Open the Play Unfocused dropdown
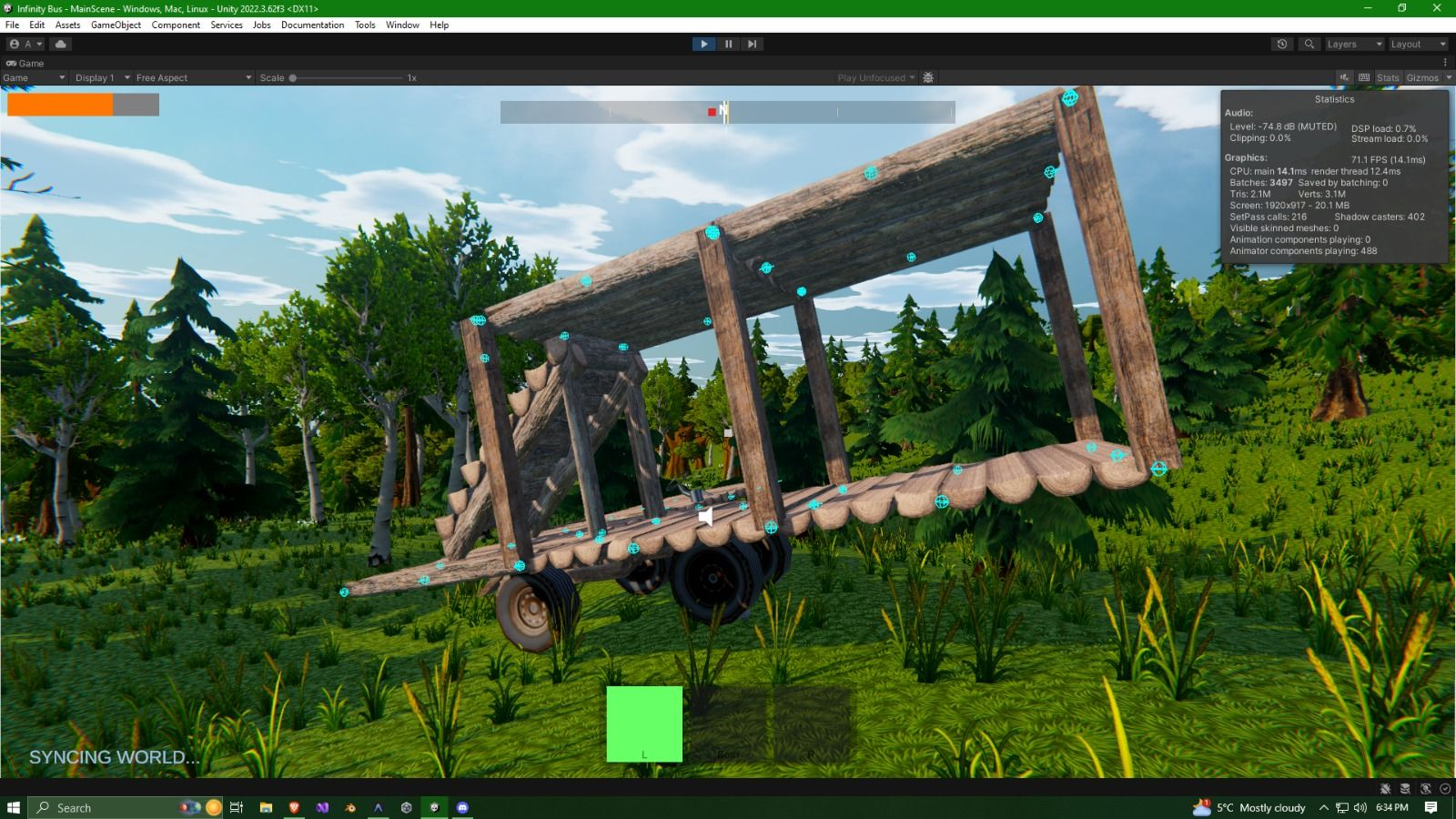 tap(876, 77)
